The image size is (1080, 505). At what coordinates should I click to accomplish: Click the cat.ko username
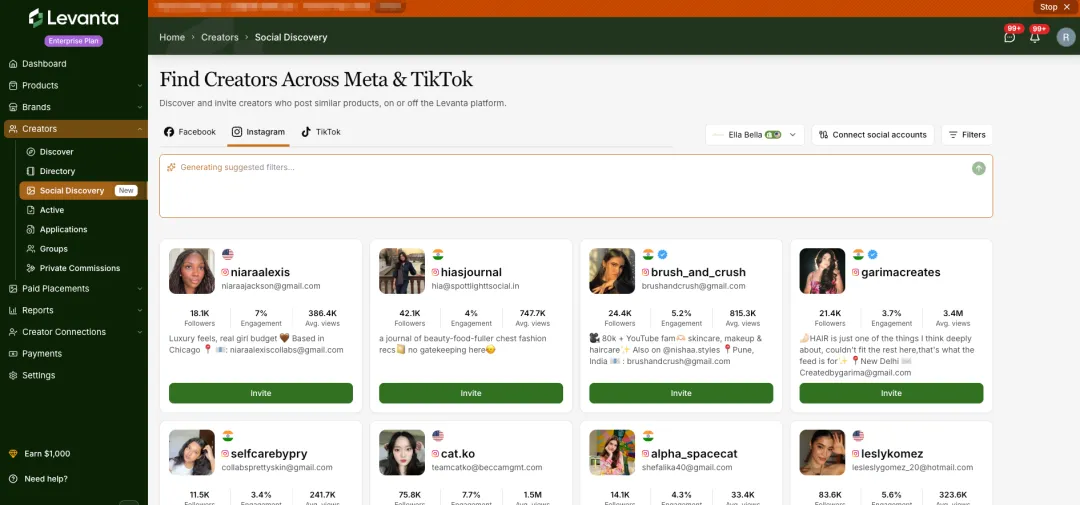point(459,454)
